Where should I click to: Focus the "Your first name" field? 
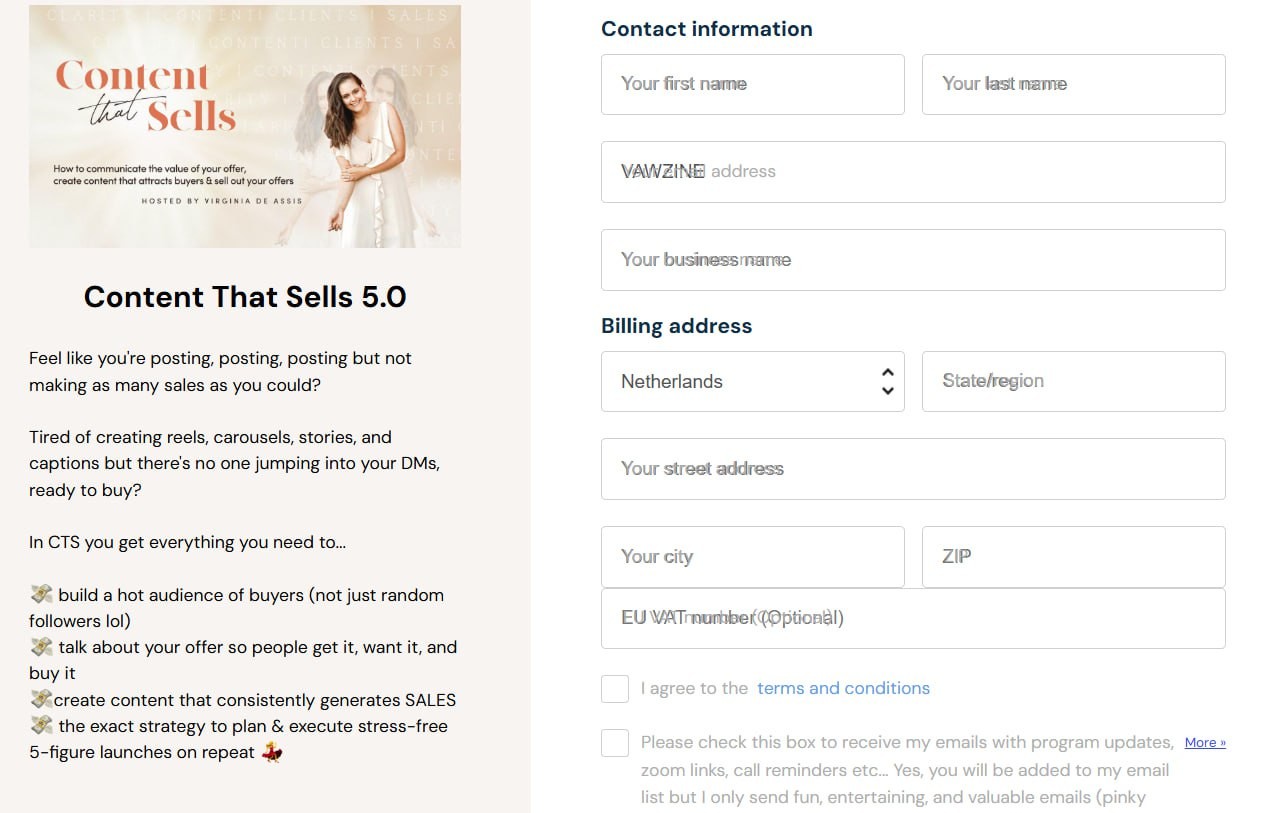pyautogui.click(x=752, y=84)
